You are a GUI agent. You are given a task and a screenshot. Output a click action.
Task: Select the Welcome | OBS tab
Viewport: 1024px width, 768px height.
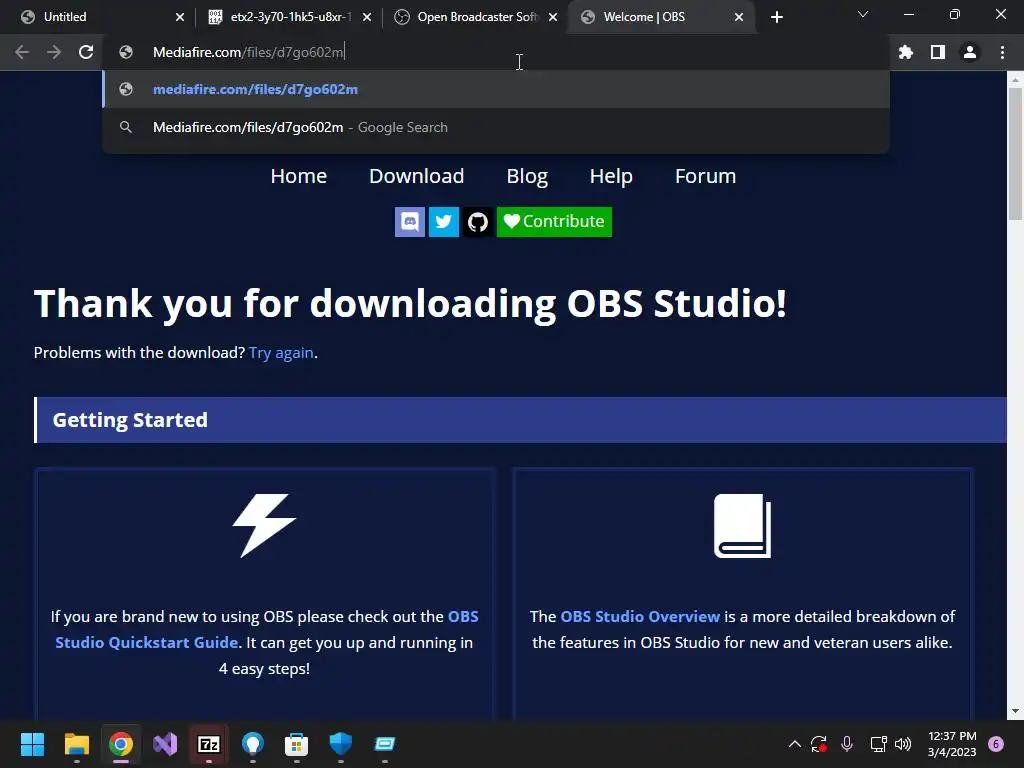(660, 17)
